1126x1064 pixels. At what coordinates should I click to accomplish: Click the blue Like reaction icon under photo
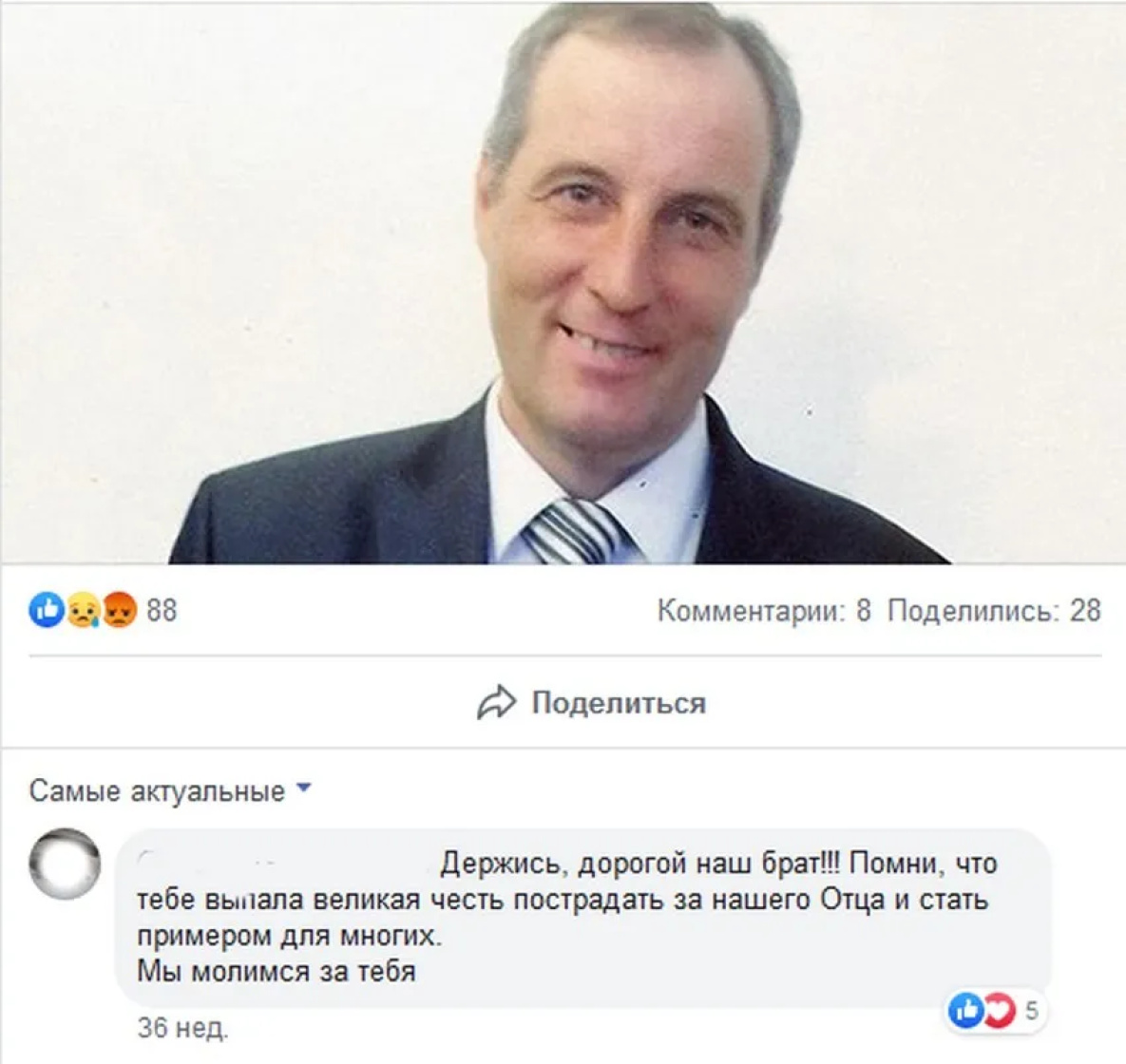[47, 611]
